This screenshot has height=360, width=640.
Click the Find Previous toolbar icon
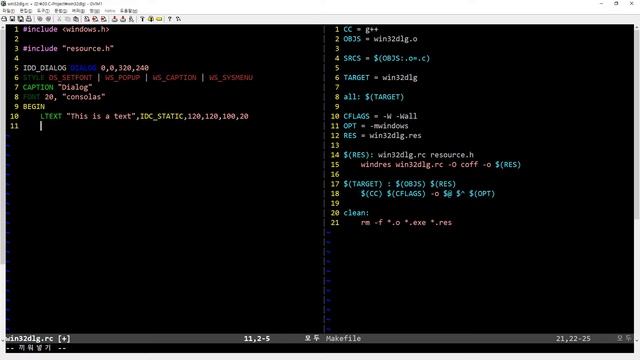tap(103, 19)
